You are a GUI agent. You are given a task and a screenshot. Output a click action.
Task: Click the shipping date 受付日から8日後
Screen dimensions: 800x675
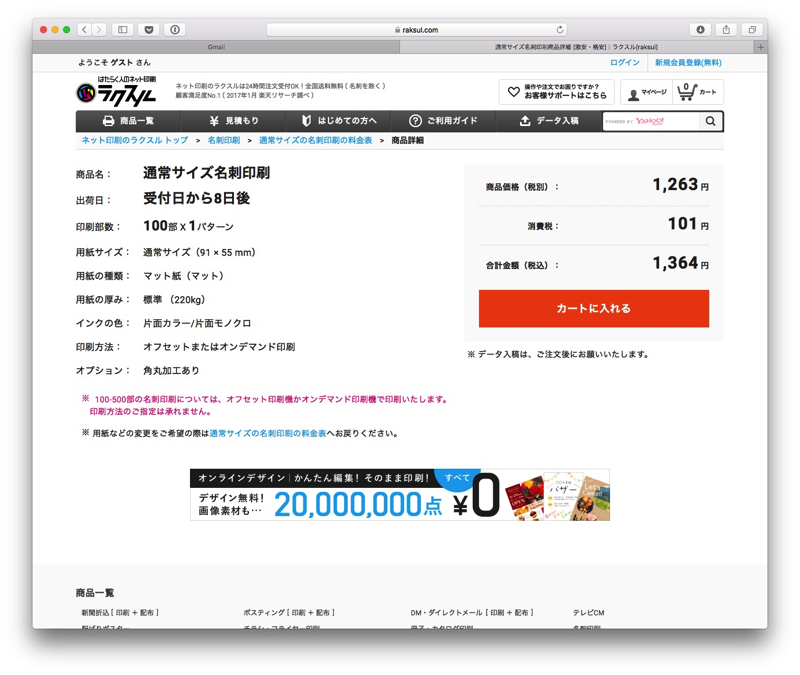(196, 198)
